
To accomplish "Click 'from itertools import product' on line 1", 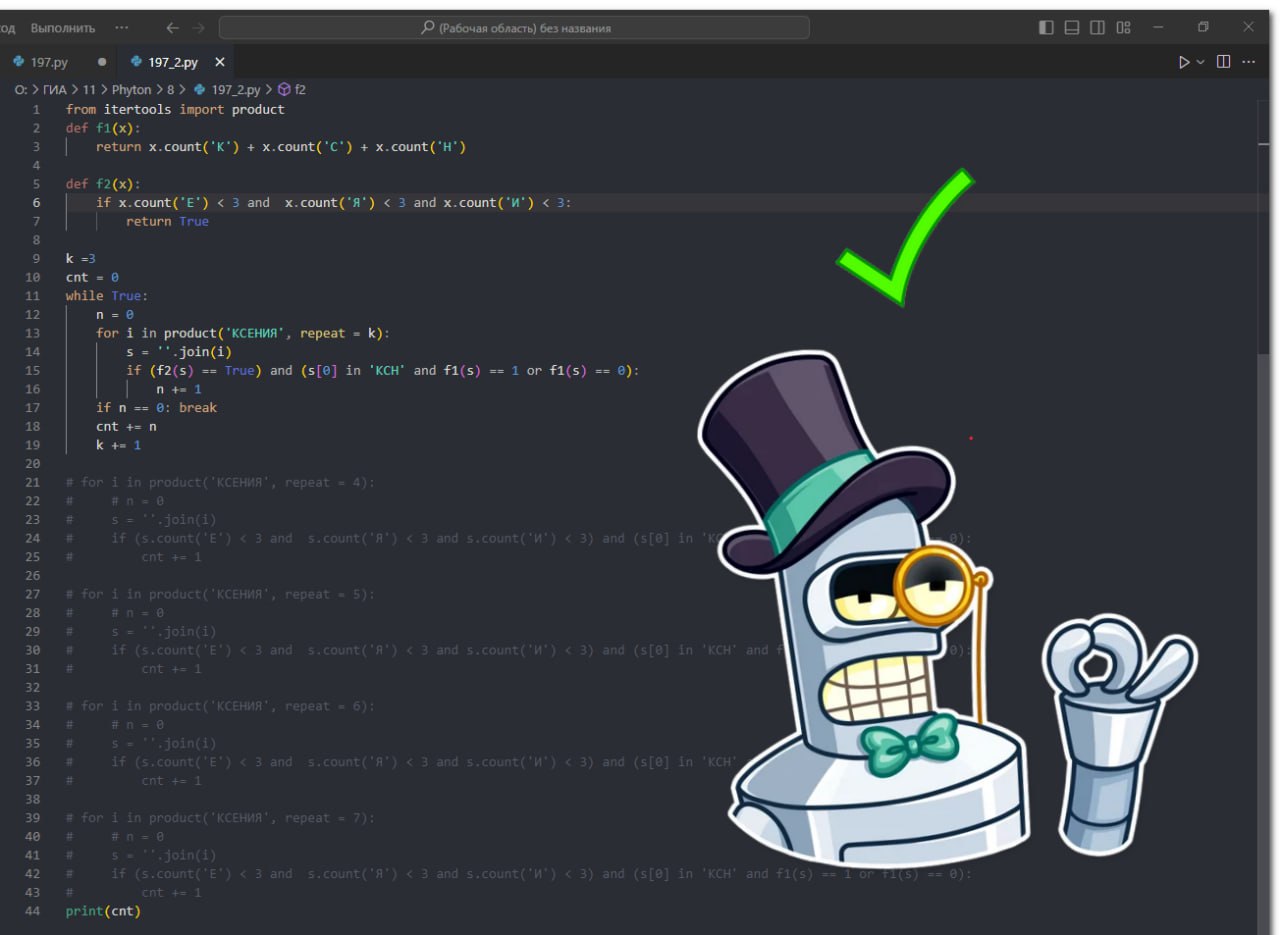I will (175, 110).
